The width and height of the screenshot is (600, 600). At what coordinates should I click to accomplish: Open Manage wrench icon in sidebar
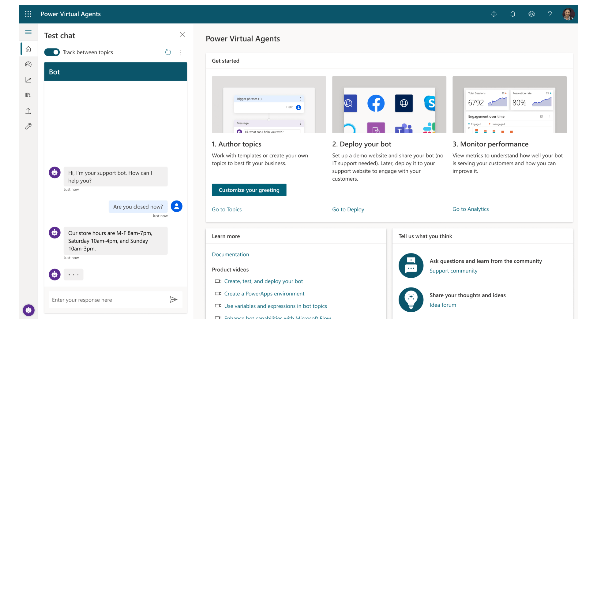pyautogui.click(x=28, y=126)
